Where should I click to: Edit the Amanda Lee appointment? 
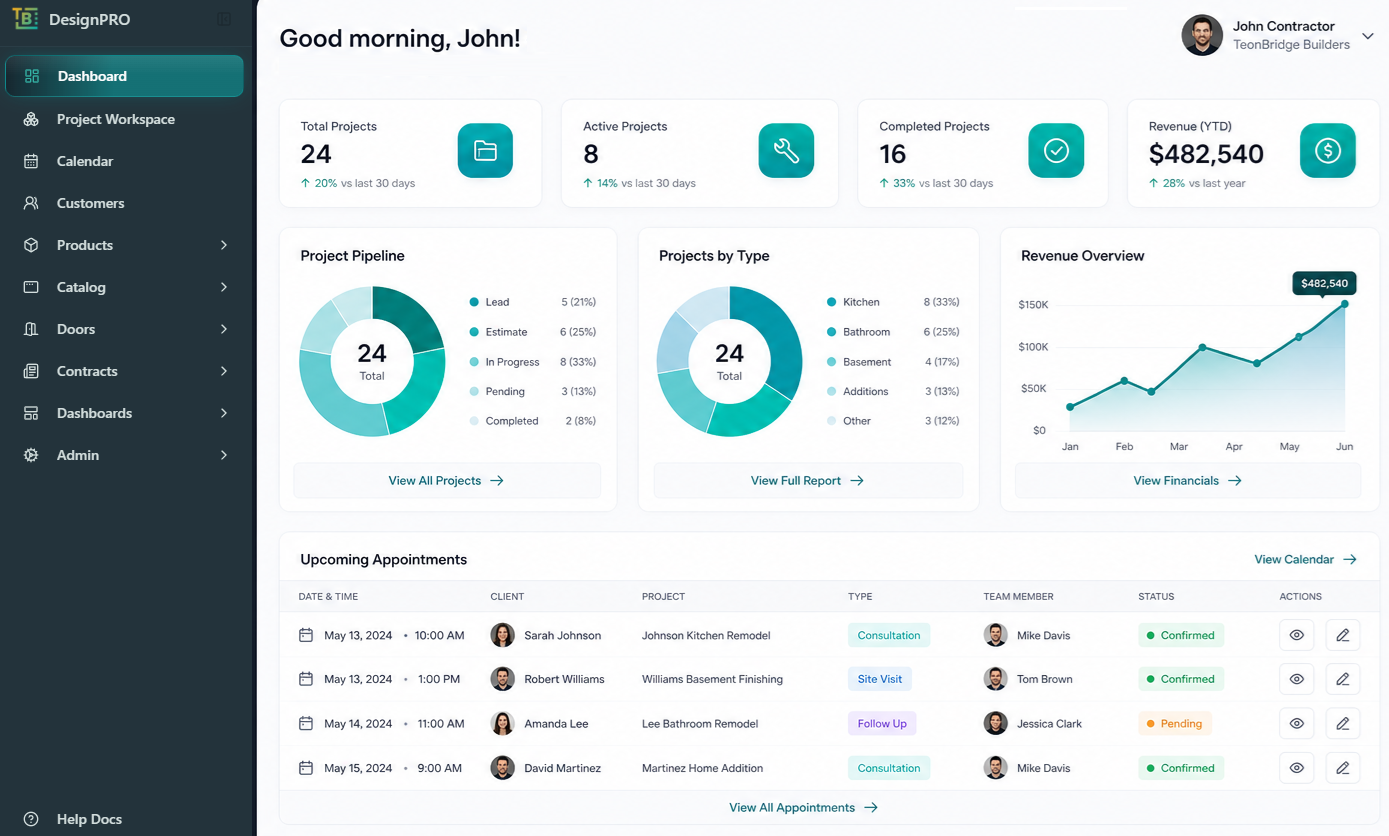1343,723
